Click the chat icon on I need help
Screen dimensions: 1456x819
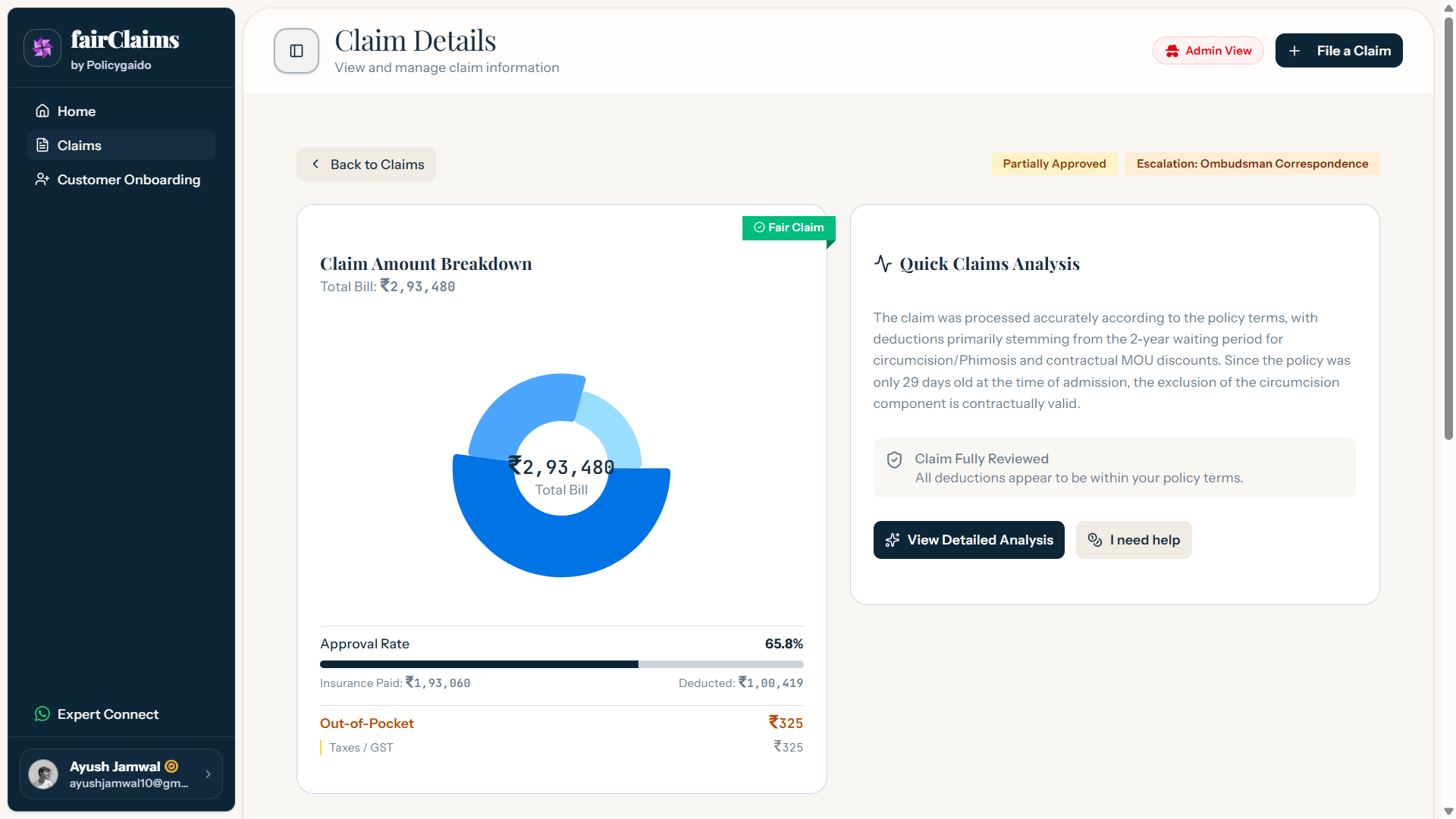pyautogui.click(x=1094, y=540)
